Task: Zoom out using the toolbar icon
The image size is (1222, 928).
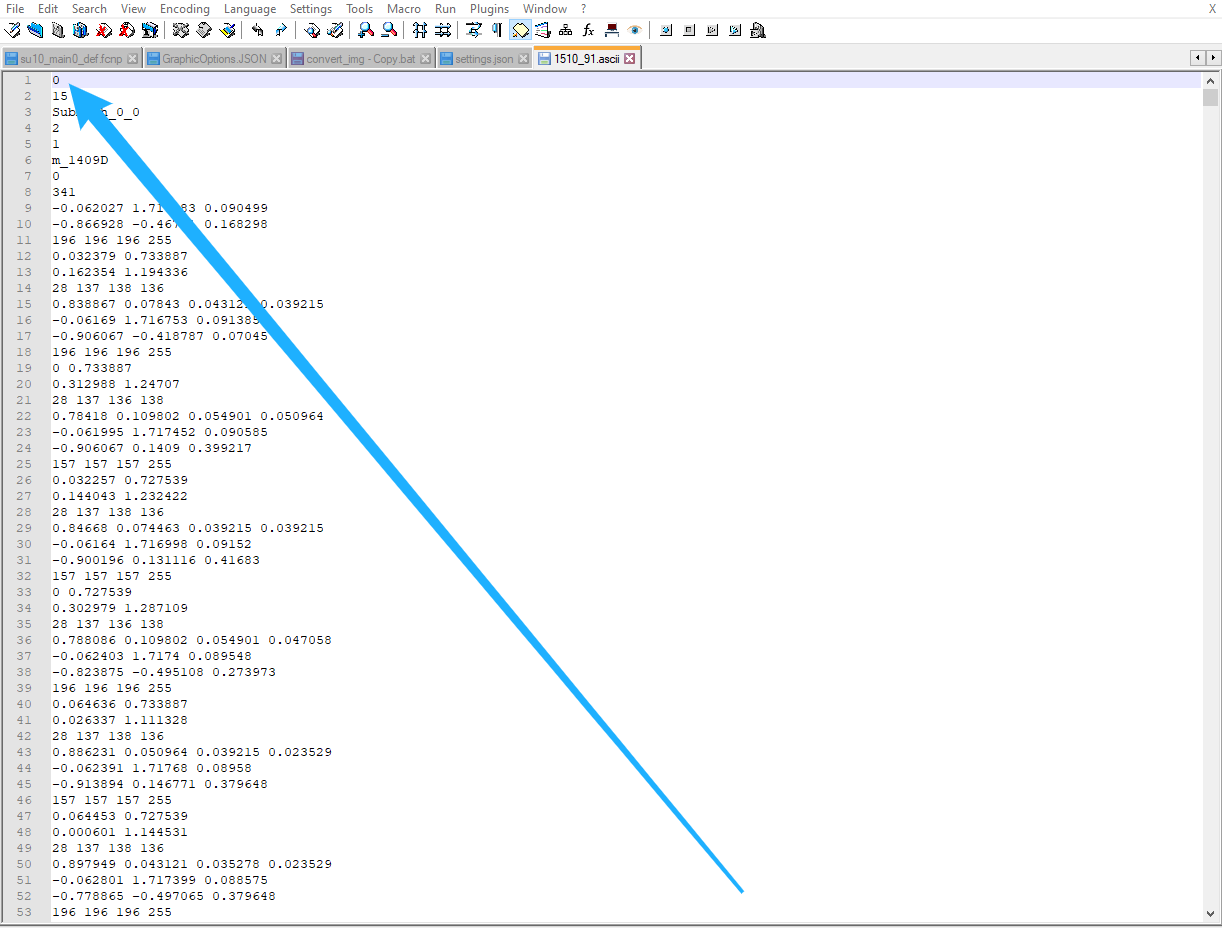Action: click(389, 30)
